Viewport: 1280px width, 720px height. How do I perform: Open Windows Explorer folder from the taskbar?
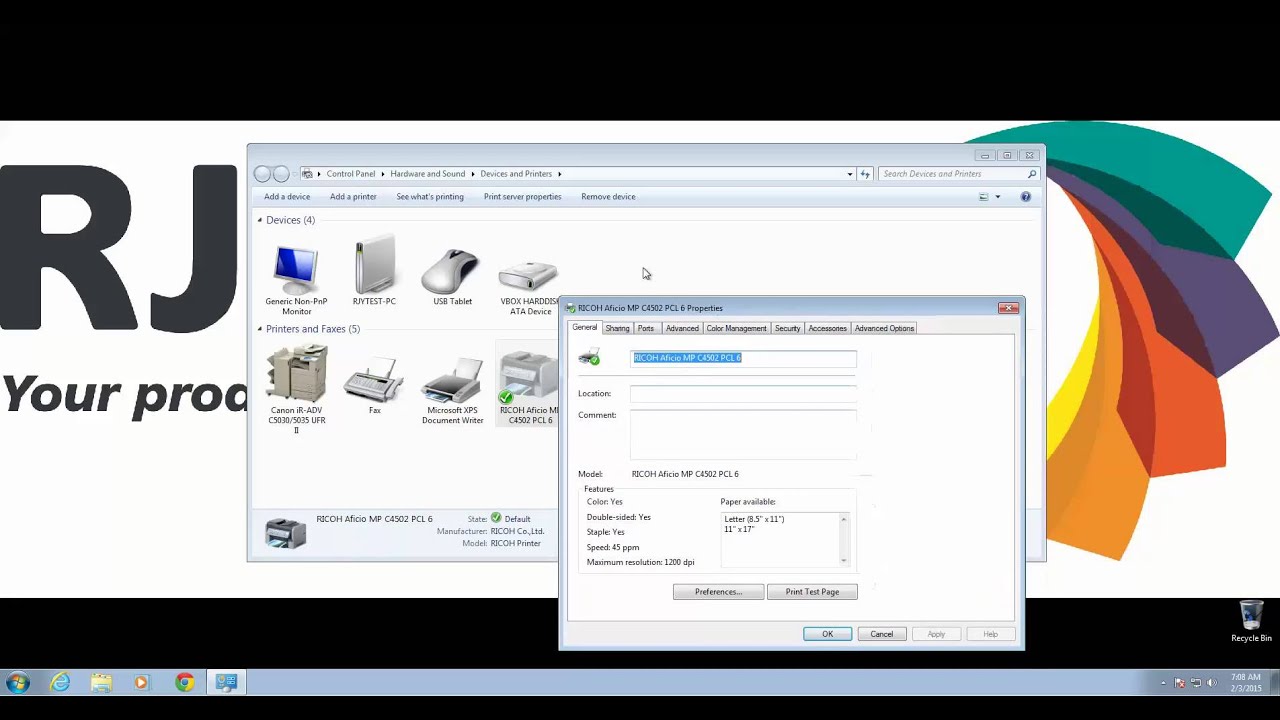point(101,683)
